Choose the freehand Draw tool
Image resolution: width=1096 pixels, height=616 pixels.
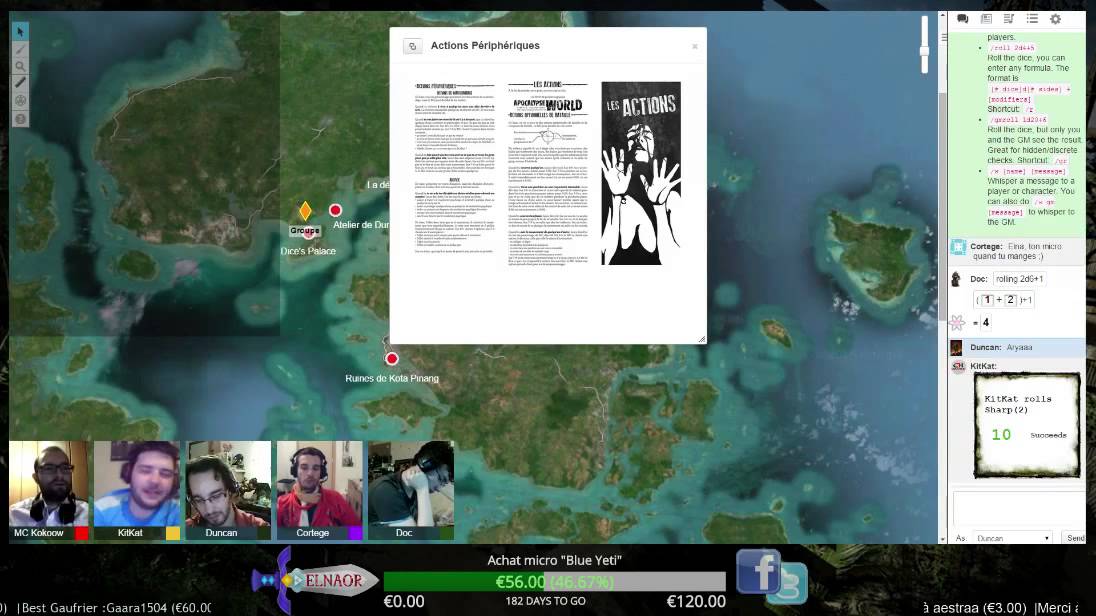[x=20, y=49]
